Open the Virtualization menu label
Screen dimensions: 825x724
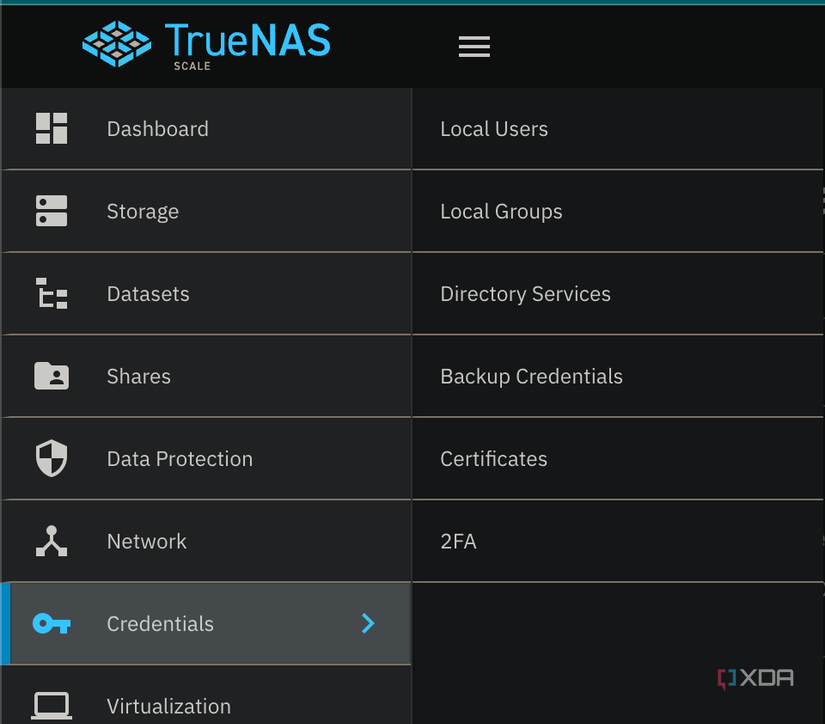tap(168, 706)
